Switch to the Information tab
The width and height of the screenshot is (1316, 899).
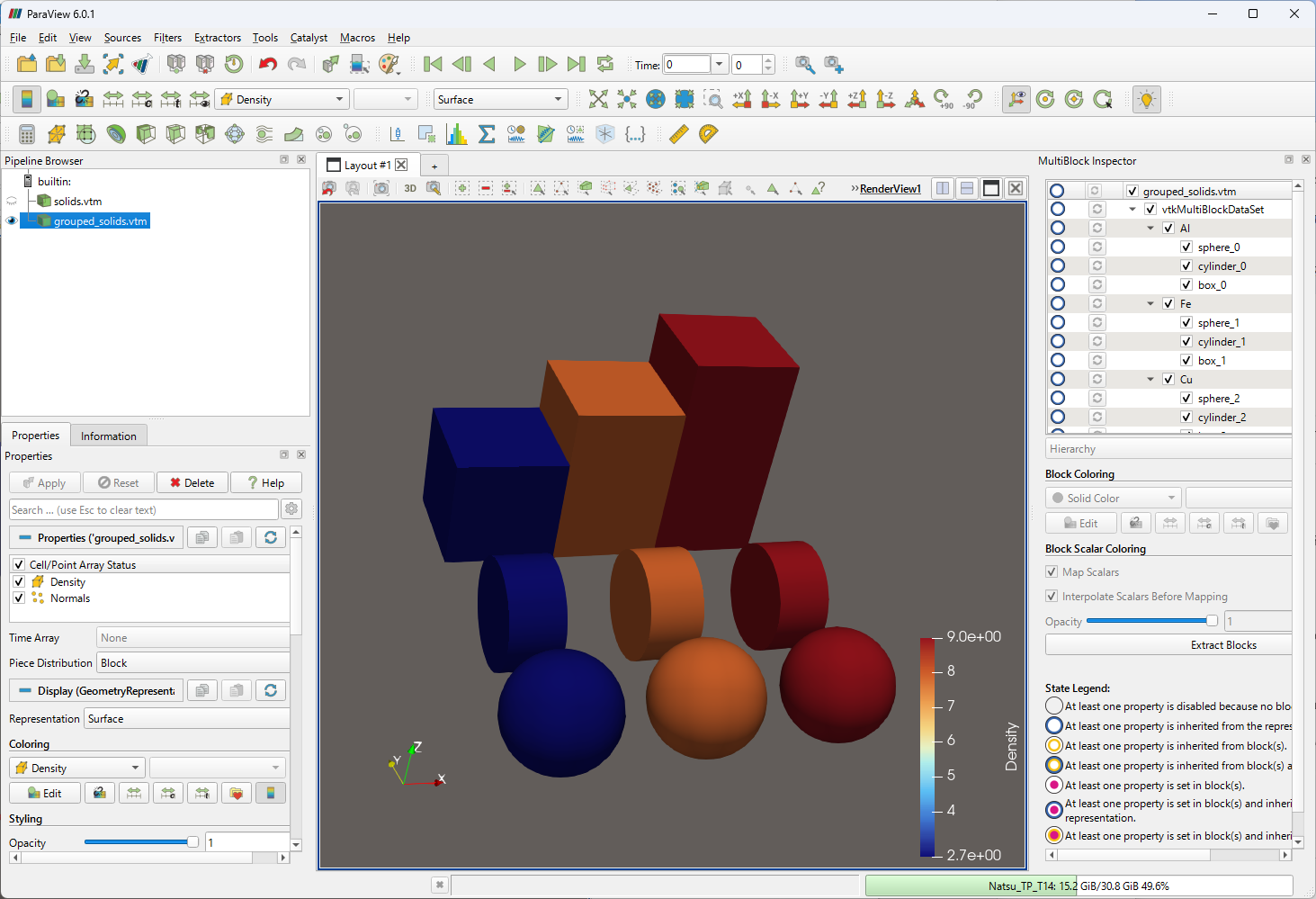tap(109, 436)
